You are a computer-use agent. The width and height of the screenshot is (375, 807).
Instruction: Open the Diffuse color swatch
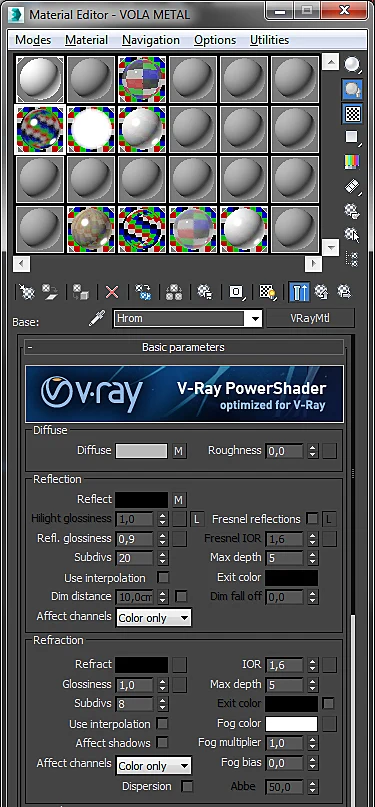point(141,451)
